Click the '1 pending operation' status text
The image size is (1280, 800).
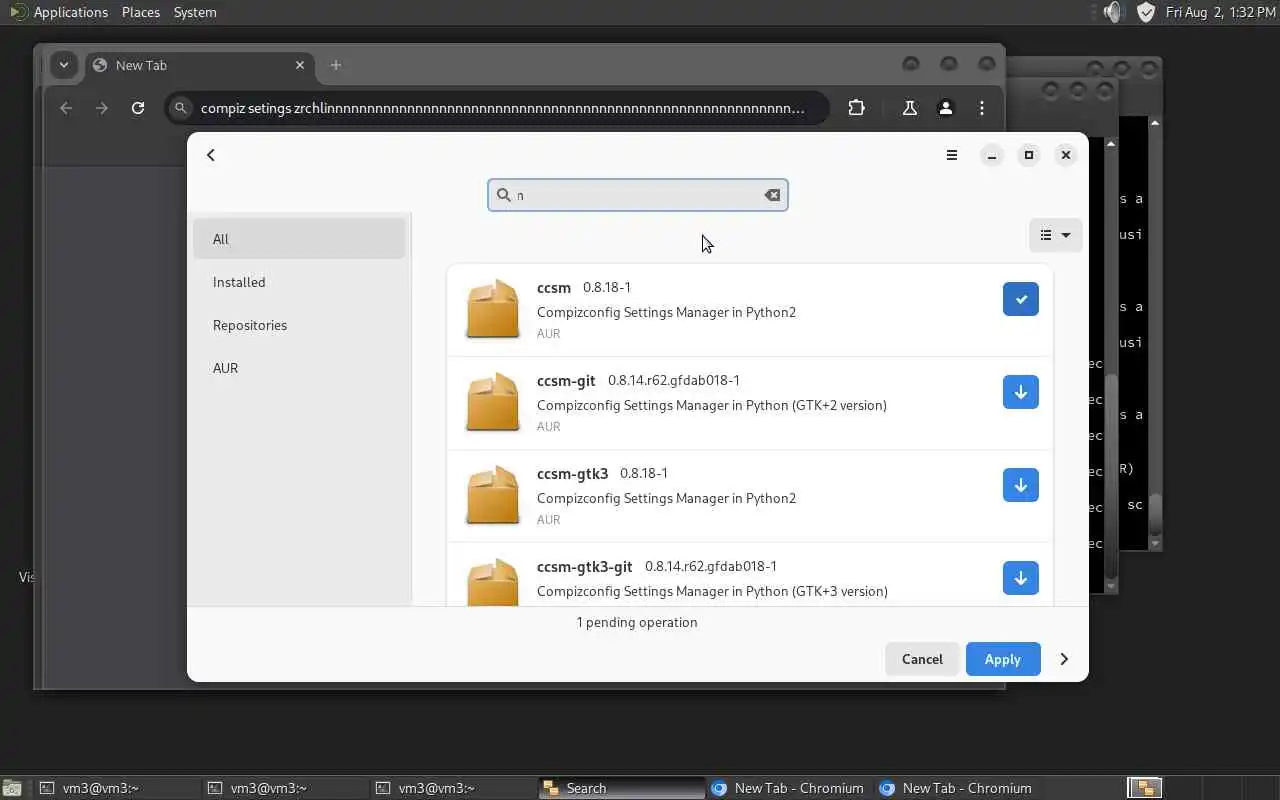point(637,622)
